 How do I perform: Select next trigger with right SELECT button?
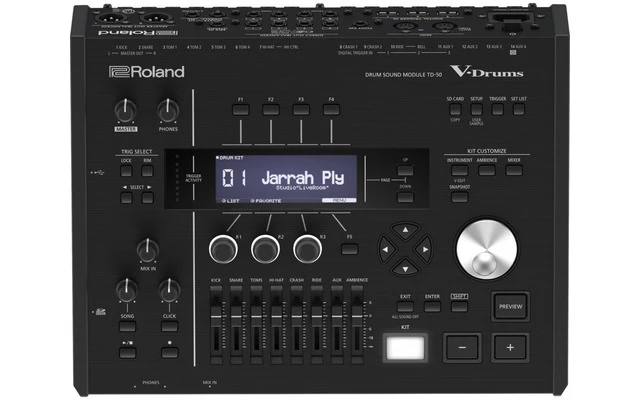point(147,198)
